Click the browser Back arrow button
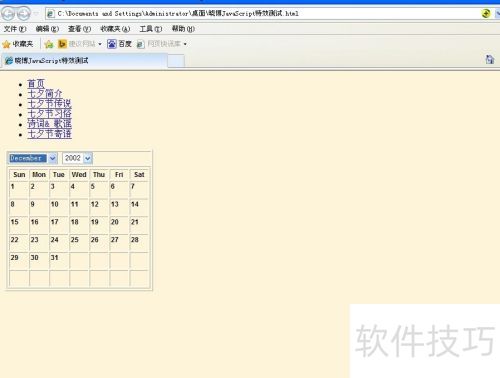This screenshot has width=500, height=378. [x=8, y=14]
